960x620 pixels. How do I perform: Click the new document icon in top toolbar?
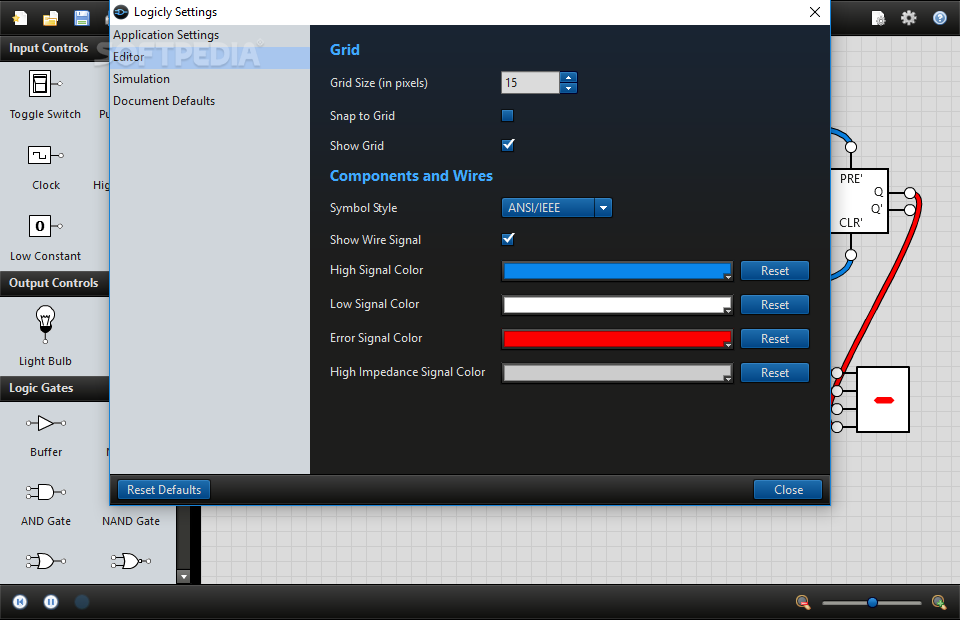20,18
